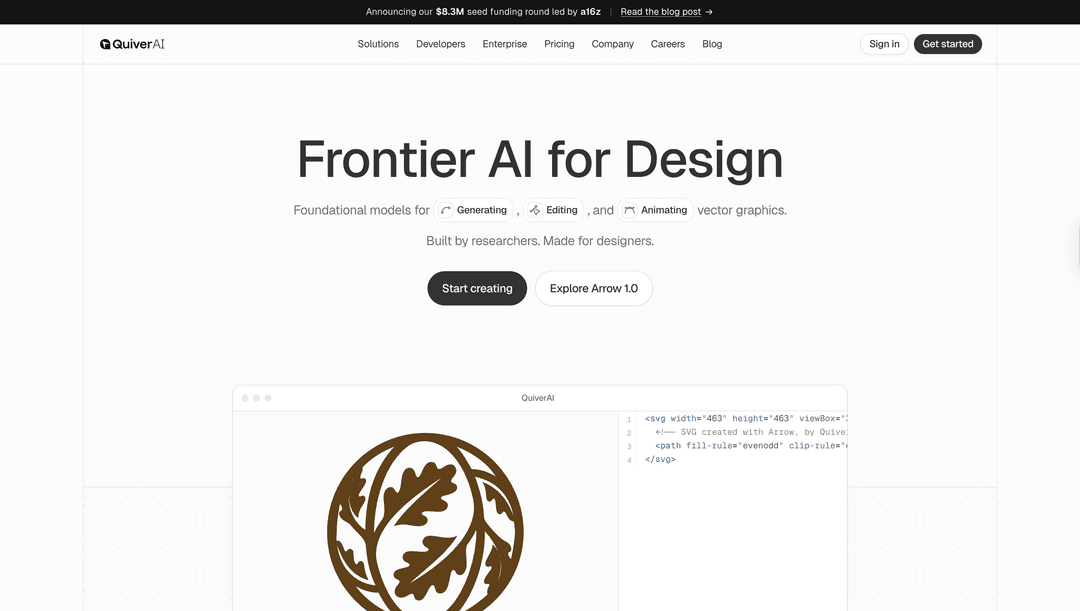Select the Editing node icon chip

click(x=554, y=210)
